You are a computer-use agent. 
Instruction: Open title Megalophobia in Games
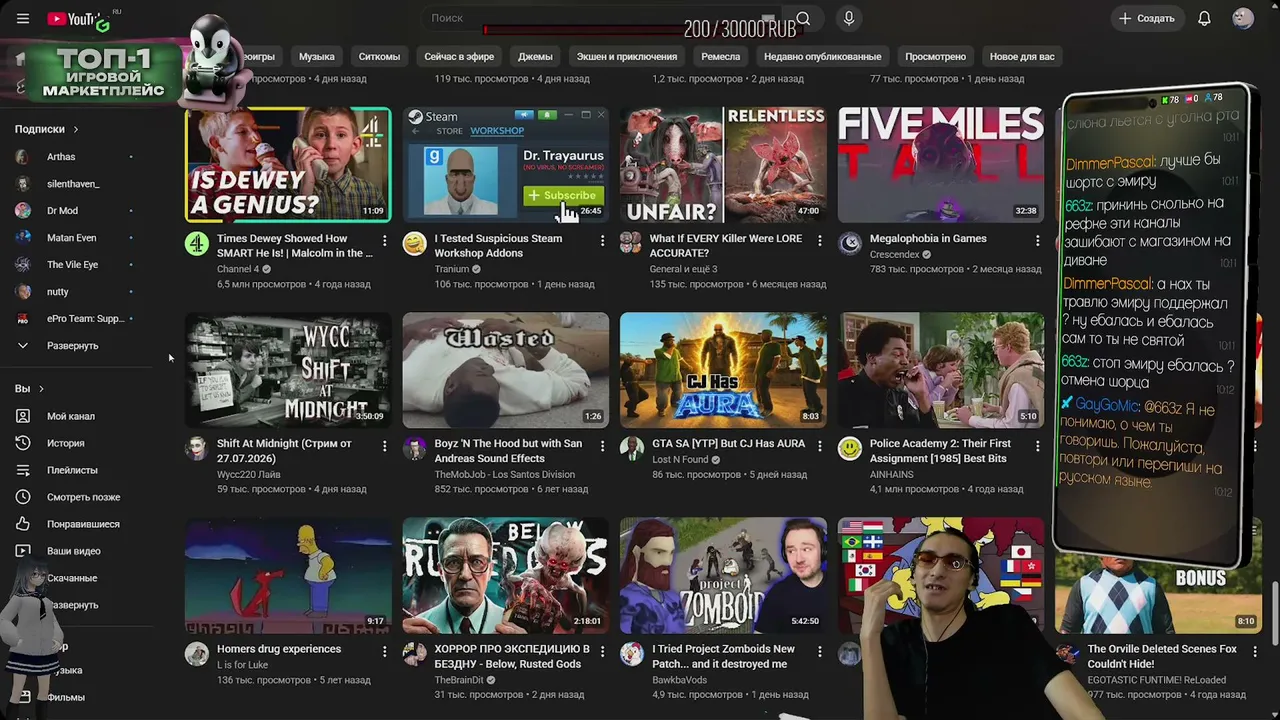[928, 239]
